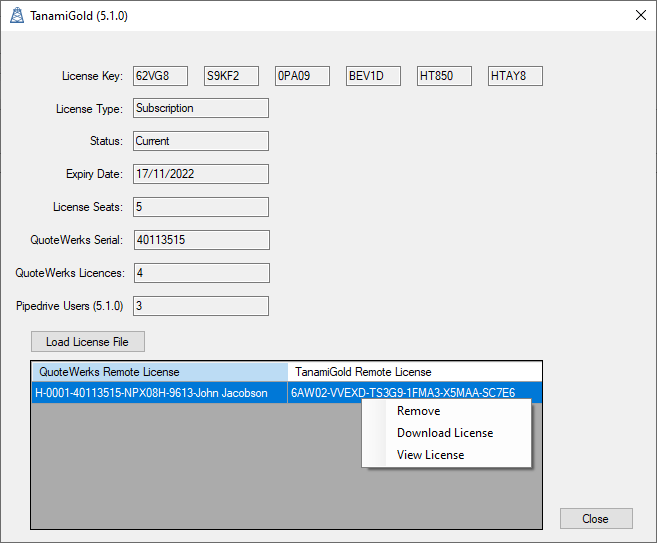The height and width of the screenshot is (543, 657).
Task: Click the TanamiGold app icon in title bar
Action: pos(17,16)
